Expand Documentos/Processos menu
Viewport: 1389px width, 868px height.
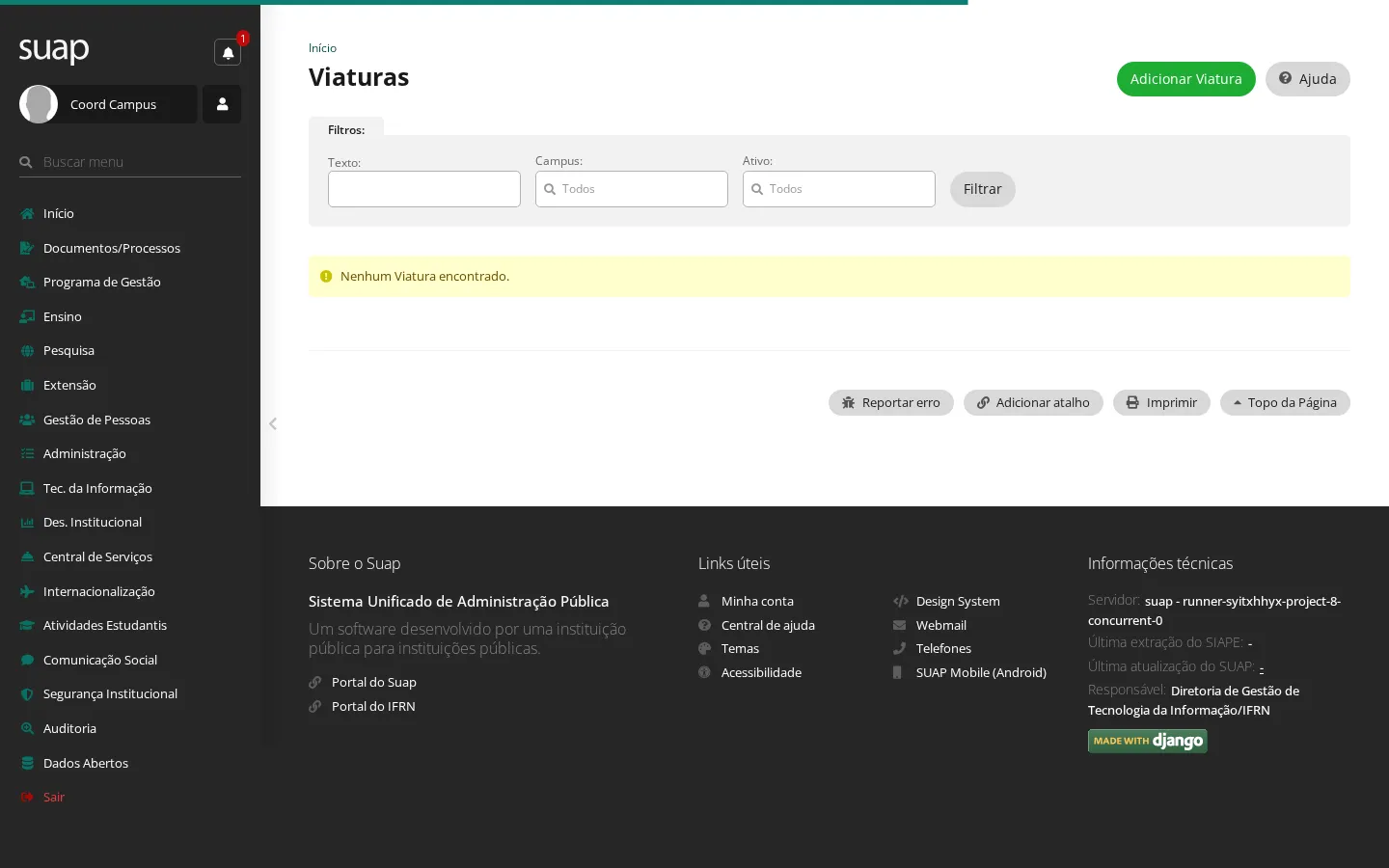130,248
